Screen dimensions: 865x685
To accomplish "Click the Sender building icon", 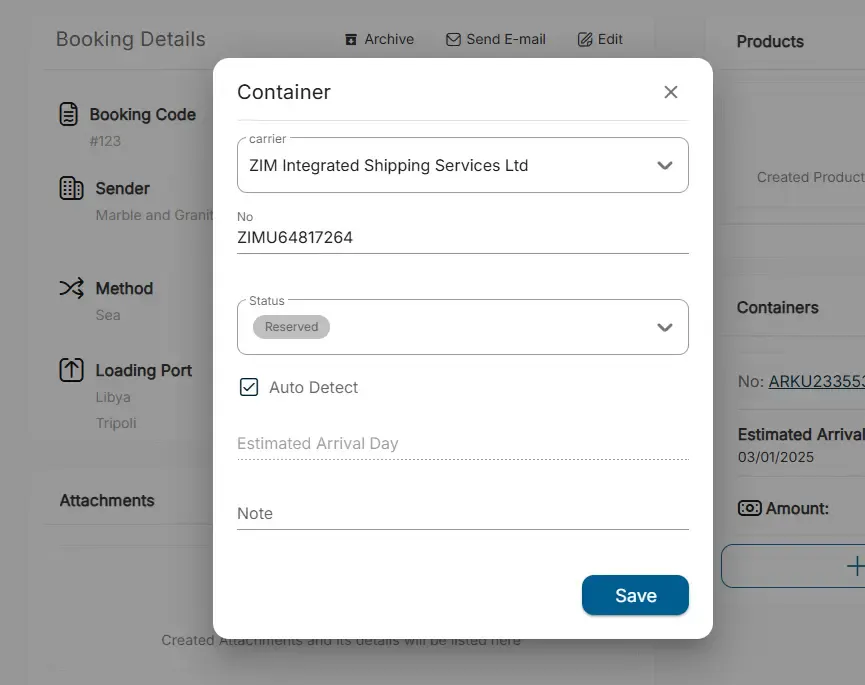I will [x=71, y=188].
